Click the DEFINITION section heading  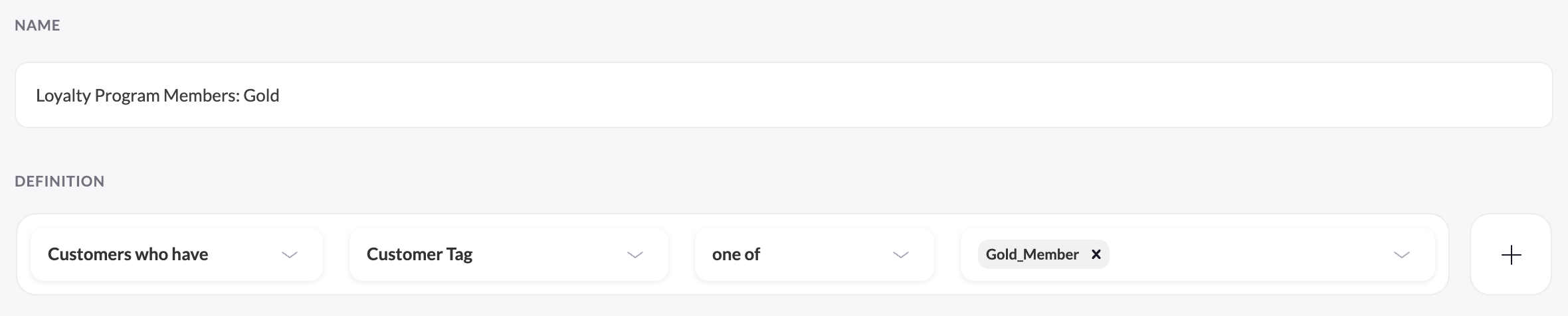[x=60, y=181]
